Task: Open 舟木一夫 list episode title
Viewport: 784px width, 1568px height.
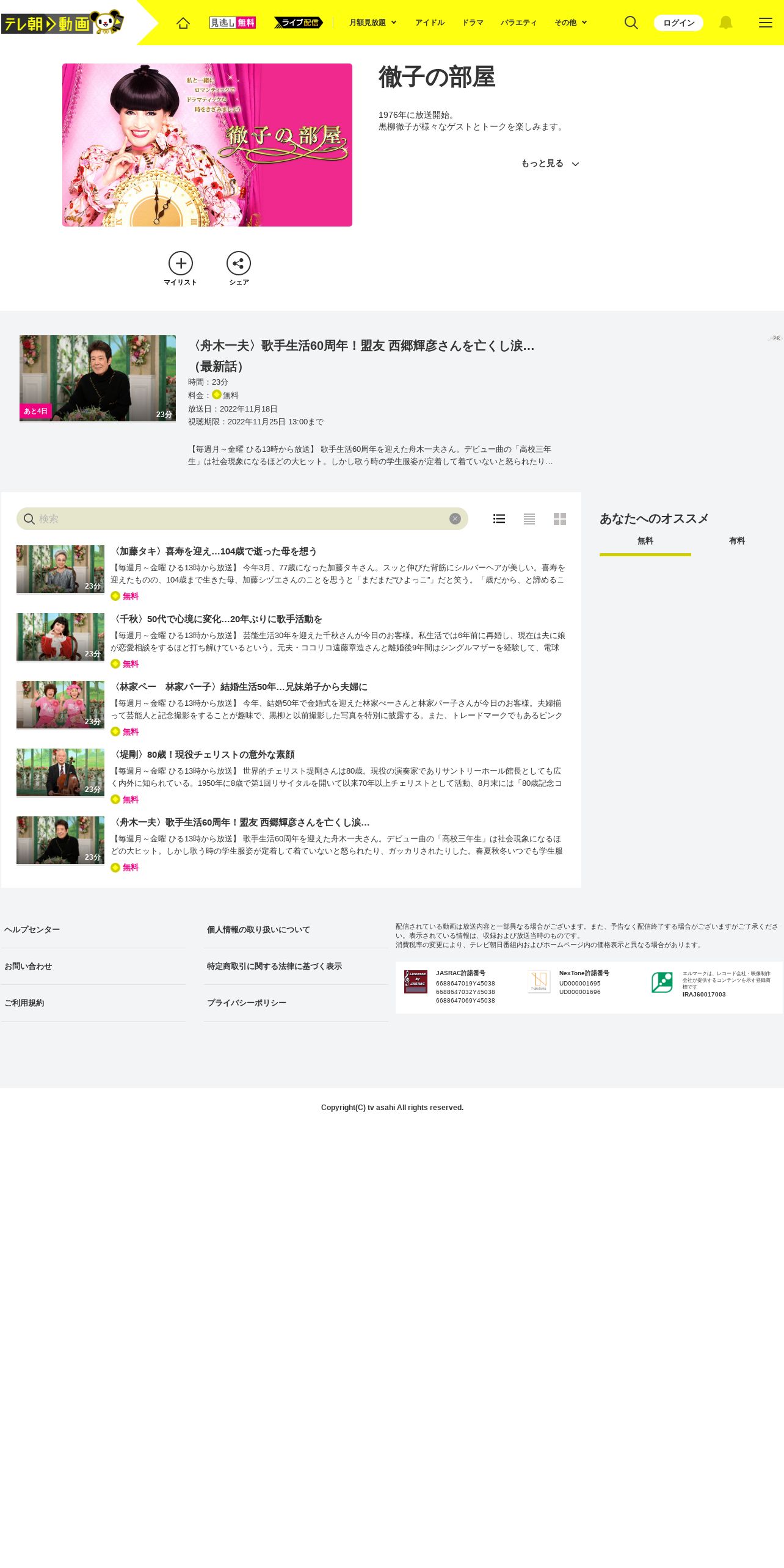Action: (241, 822)
